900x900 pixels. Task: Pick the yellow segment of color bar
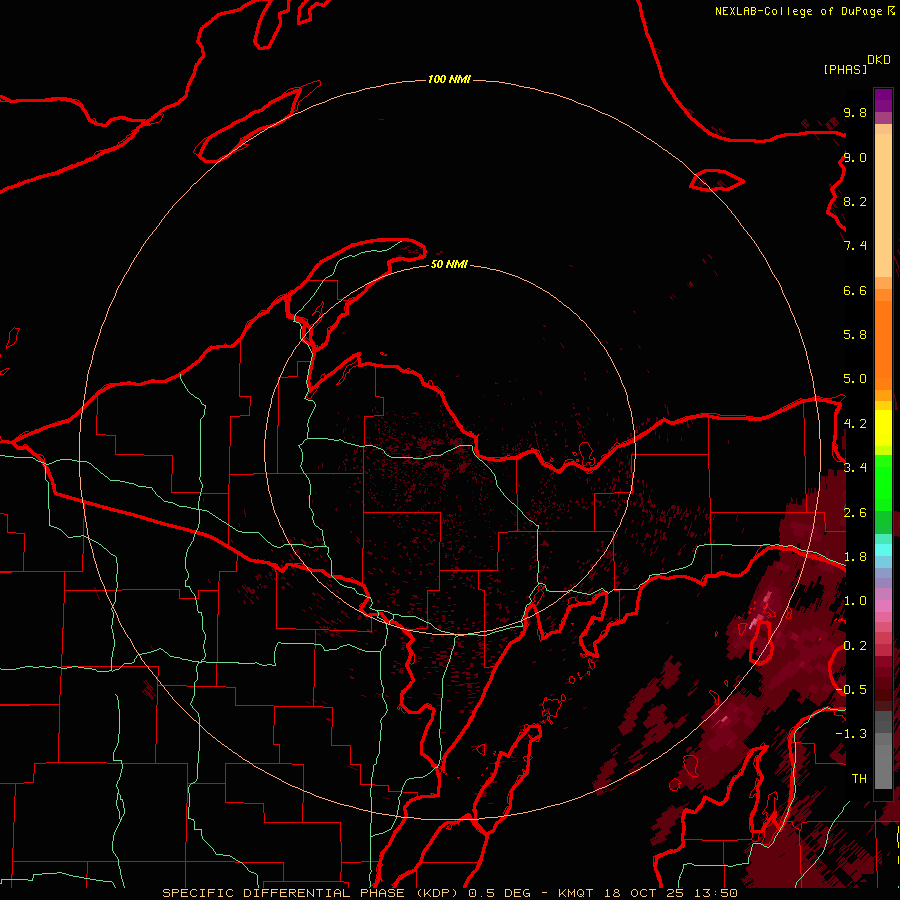click(x=883, y=428)
